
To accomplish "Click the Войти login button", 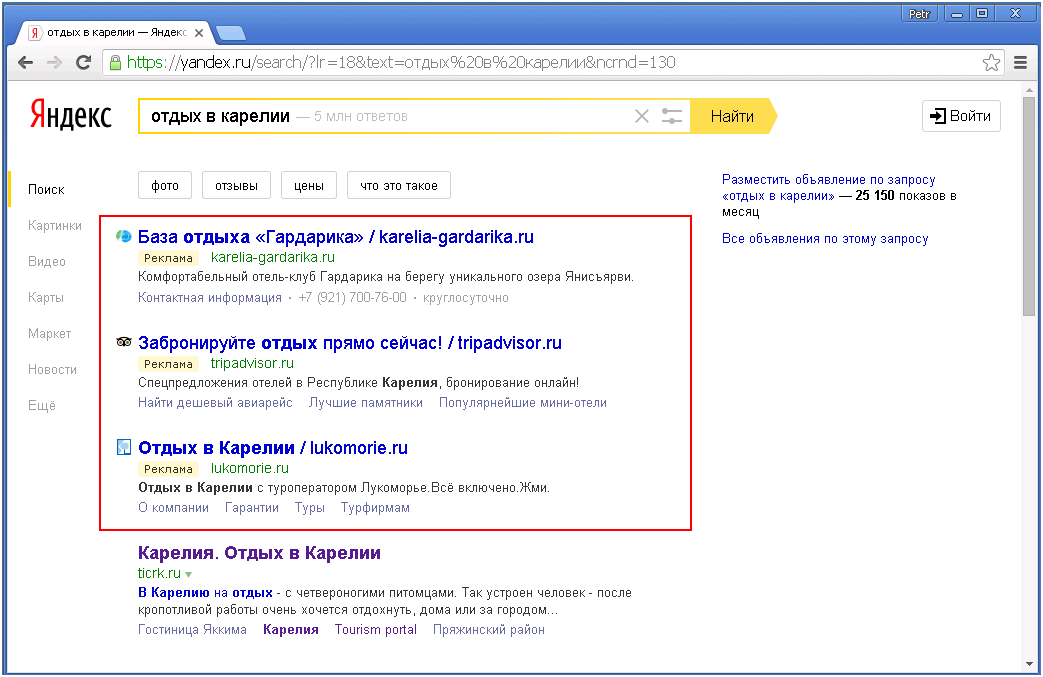I will point(960,116).
